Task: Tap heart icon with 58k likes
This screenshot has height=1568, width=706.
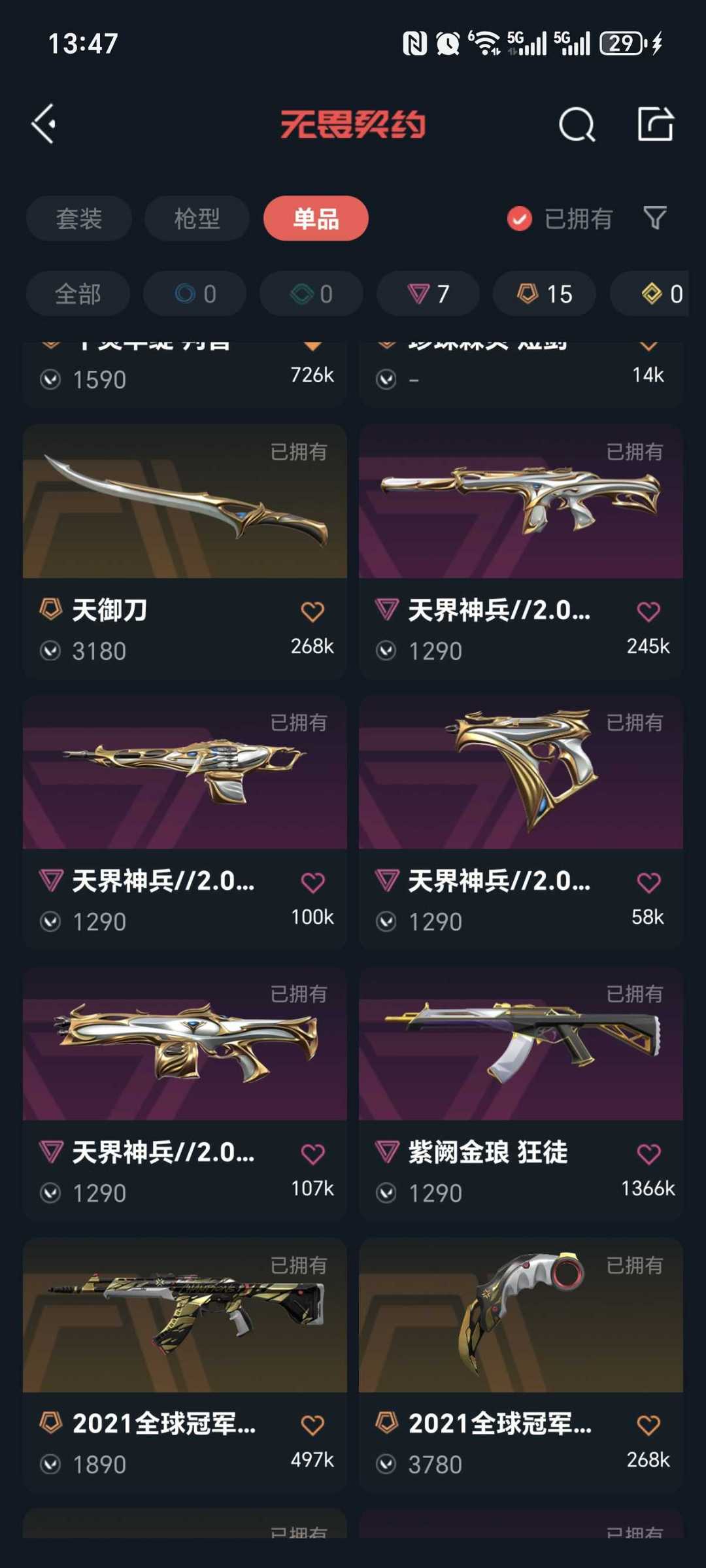Action: [648, 882]
